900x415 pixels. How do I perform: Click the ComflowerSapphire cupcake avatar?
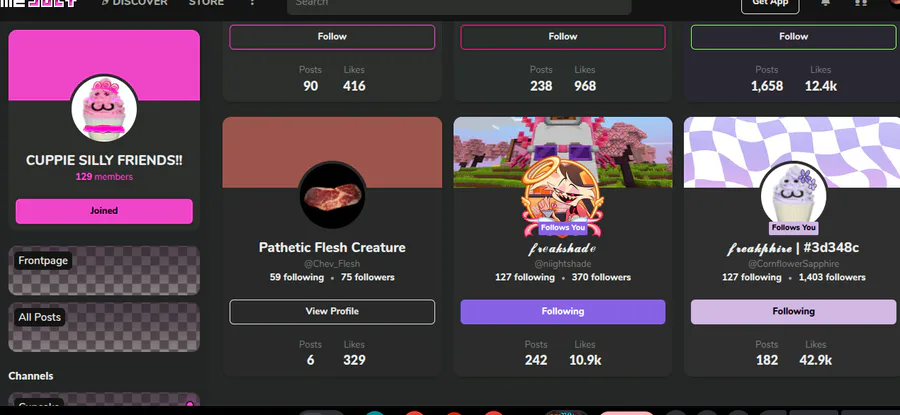tap(793, 194)
